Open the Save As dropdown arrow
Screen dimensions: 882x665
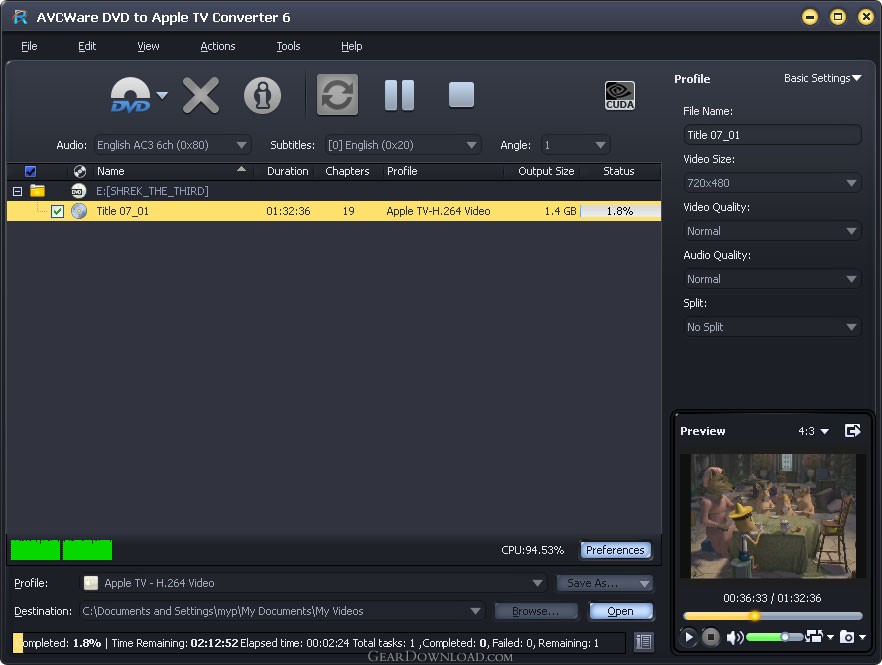[x=645, y=583]
